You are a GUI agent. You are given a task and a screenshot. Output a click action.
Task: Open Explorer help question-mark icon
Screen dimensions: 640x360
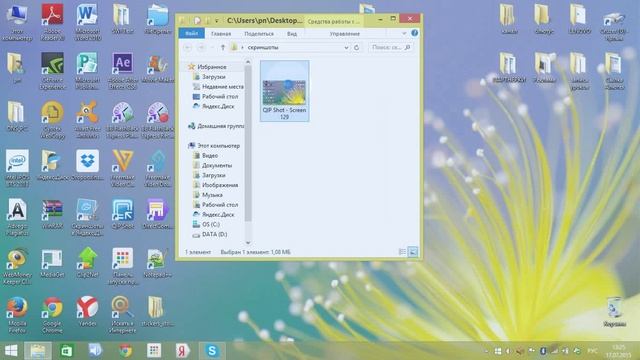[414, 33]
